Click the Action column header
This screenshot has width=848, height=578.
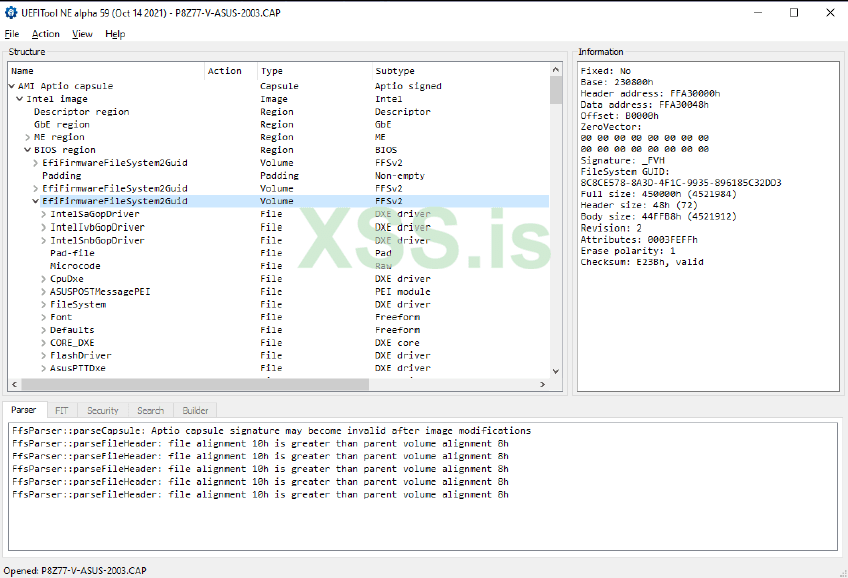231,71
